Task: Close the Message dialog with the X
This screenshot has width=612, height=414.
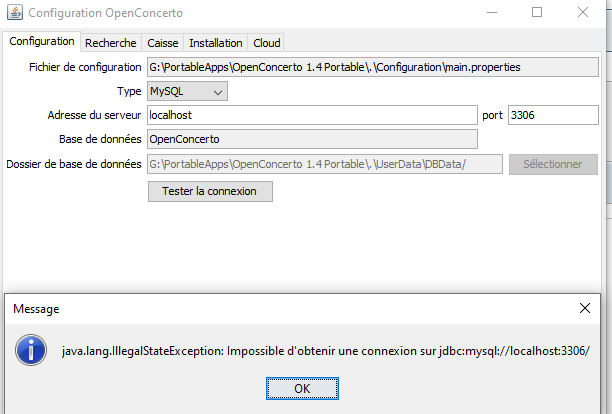Action: [585, 309]
